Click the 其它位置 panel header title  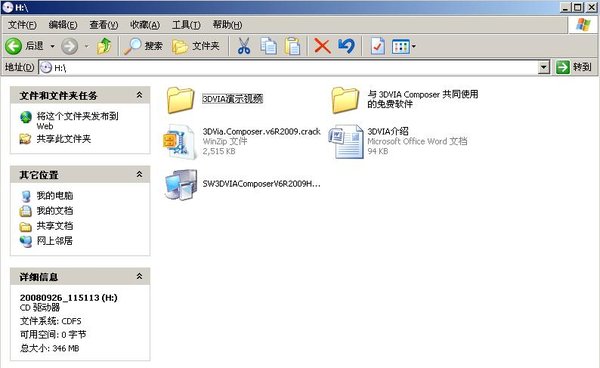click(x=39, y=175)
